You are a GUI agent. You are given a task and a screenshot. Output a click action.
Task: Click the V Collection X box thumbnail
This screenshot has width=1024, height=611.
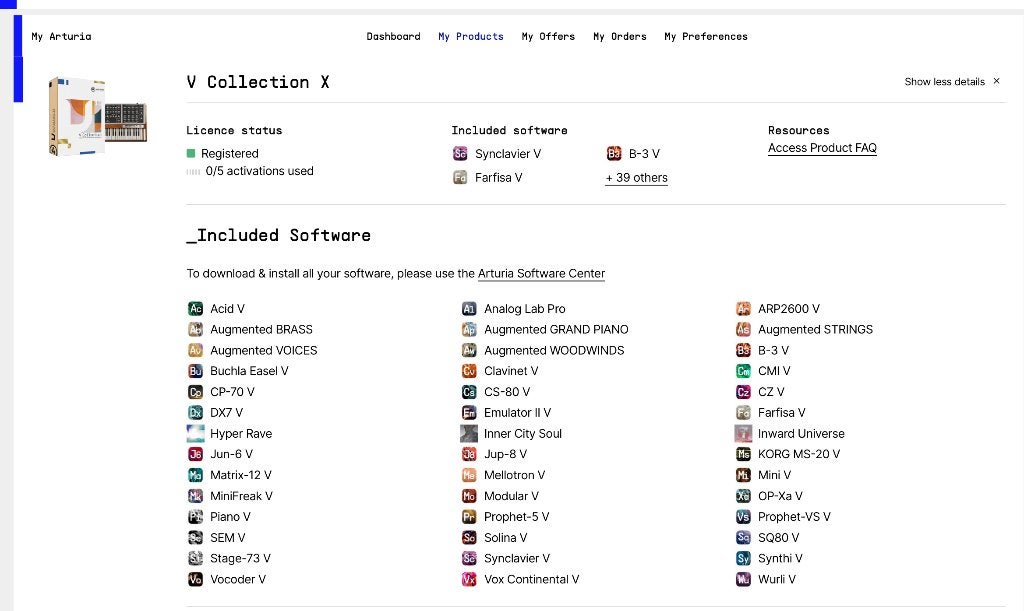point(98,116)
